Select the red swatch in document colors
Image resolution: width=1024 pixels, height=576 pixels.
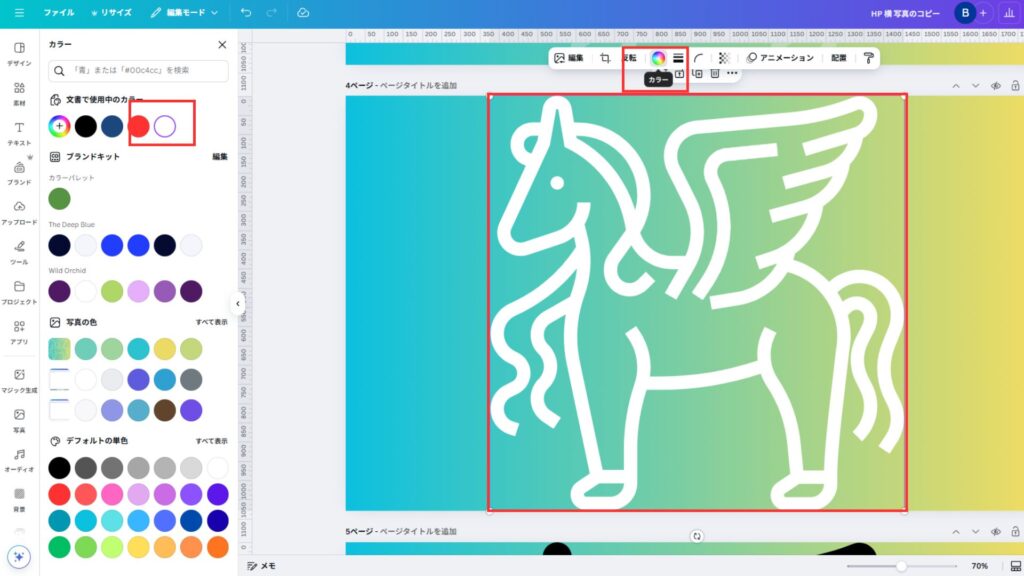pyautogui.click(x=139, y=126)
